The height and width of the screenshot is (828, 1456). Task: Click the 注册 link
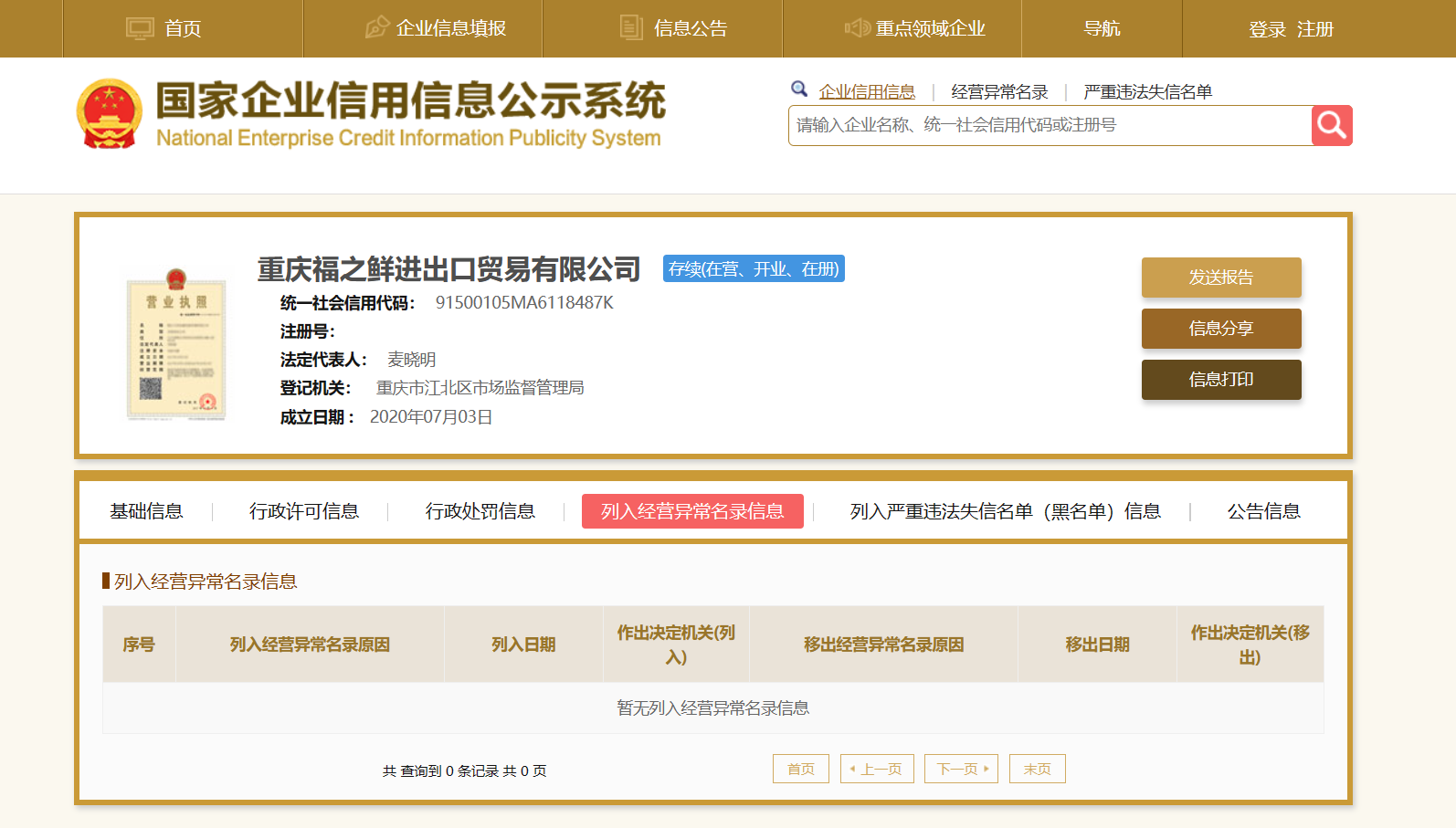tap(1315, 29)
